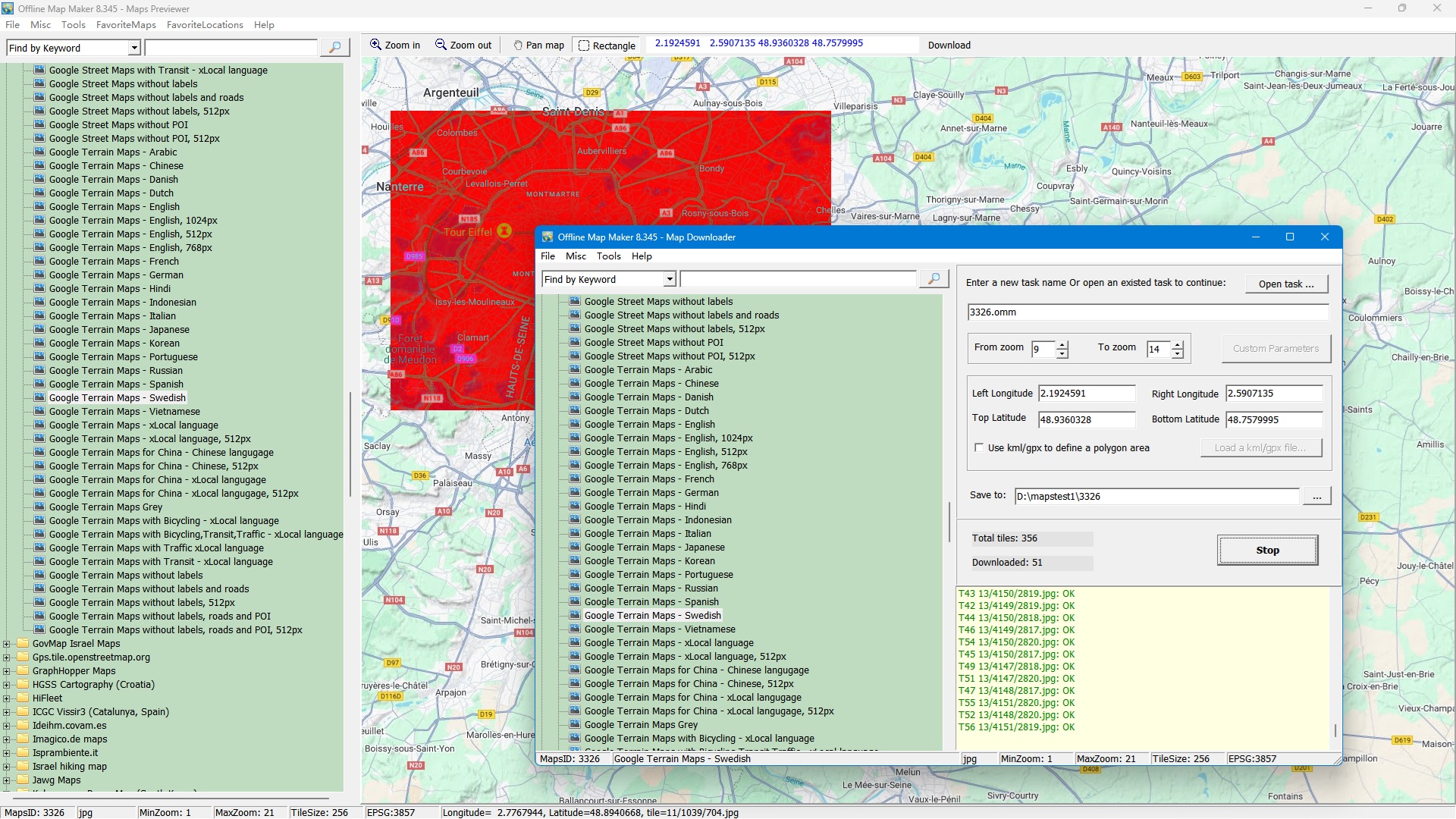
Task: Click the Tour Eiffel marker on the map
Action: click(x=504, y=231)
